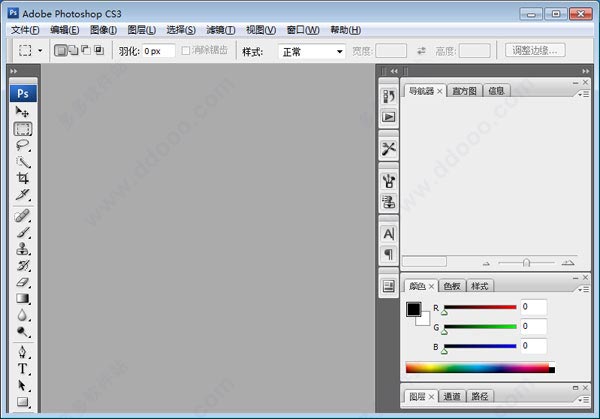Select the Path Selection tool

(x=23, y=385)
